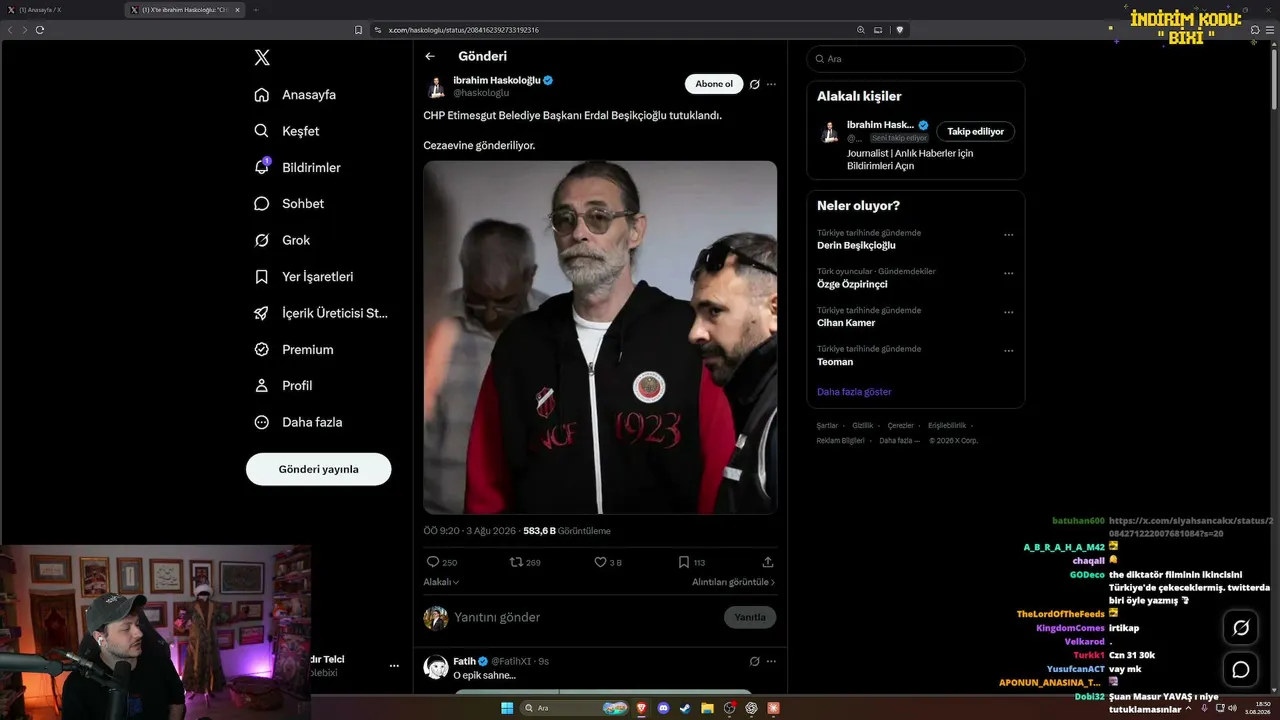1280x720 pixels.
Task: Open options for Cihan Kamer trend
Action: 1008,312
